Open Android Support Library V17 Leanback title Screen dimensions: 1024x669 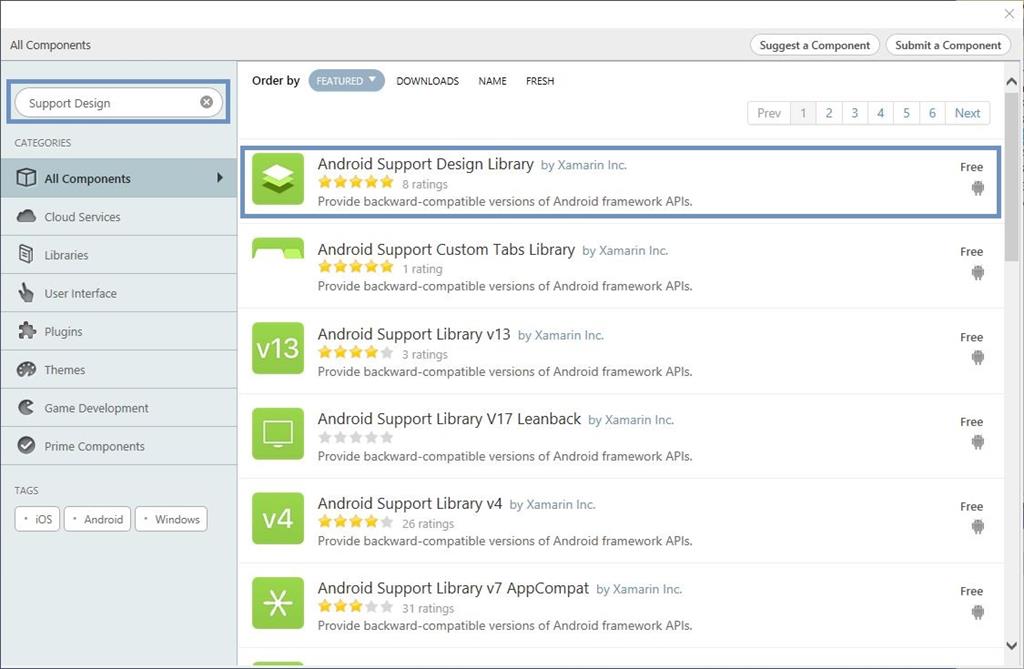[449, 419]
